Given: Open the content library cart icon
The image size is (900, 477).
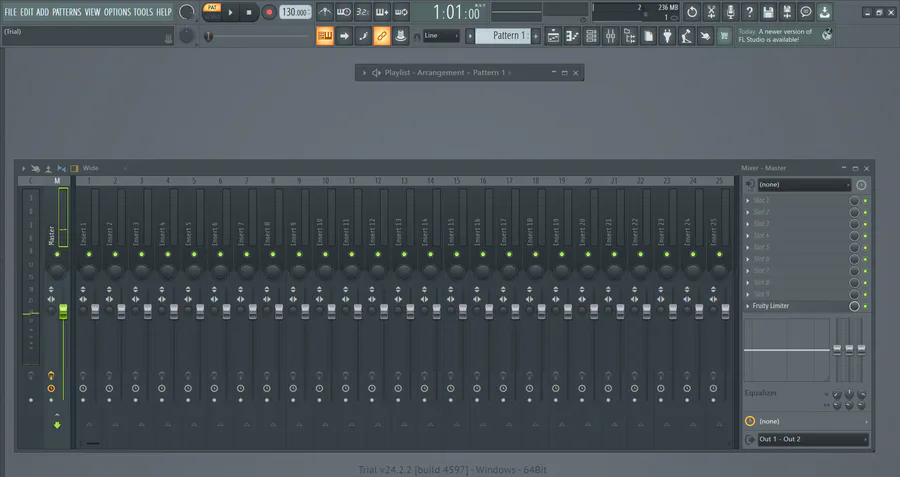Looking at the screenshot, I should [724, 36].
